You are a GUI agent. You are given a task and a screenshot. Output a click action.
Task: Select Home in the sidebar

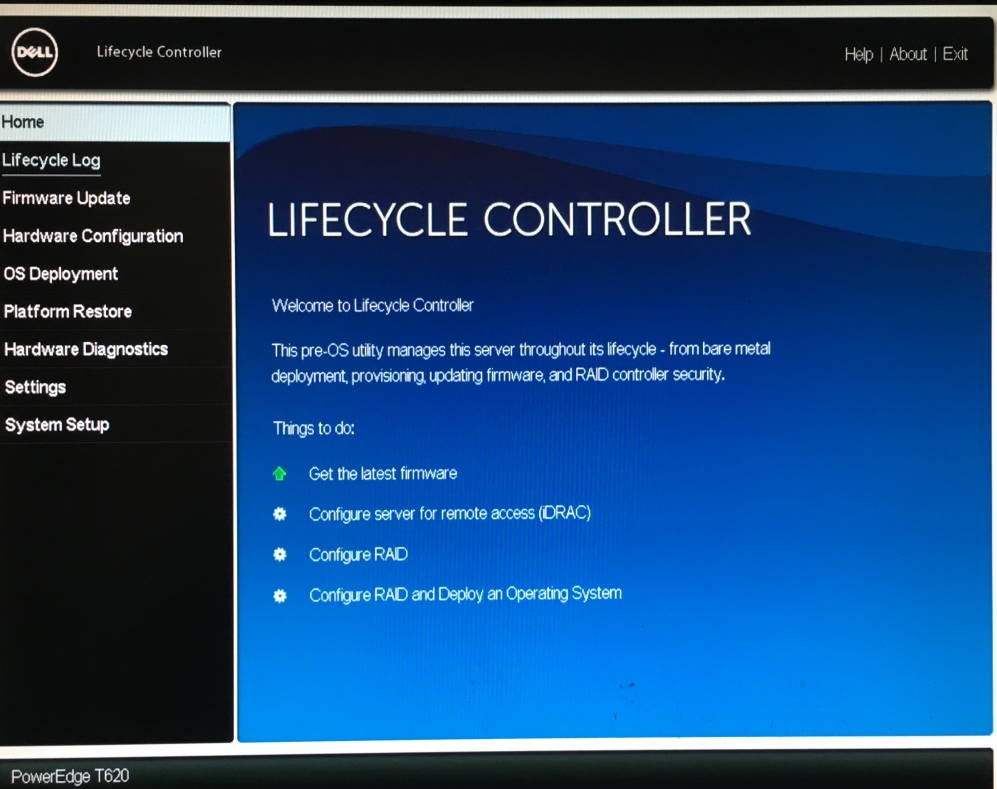click(23, 122)
